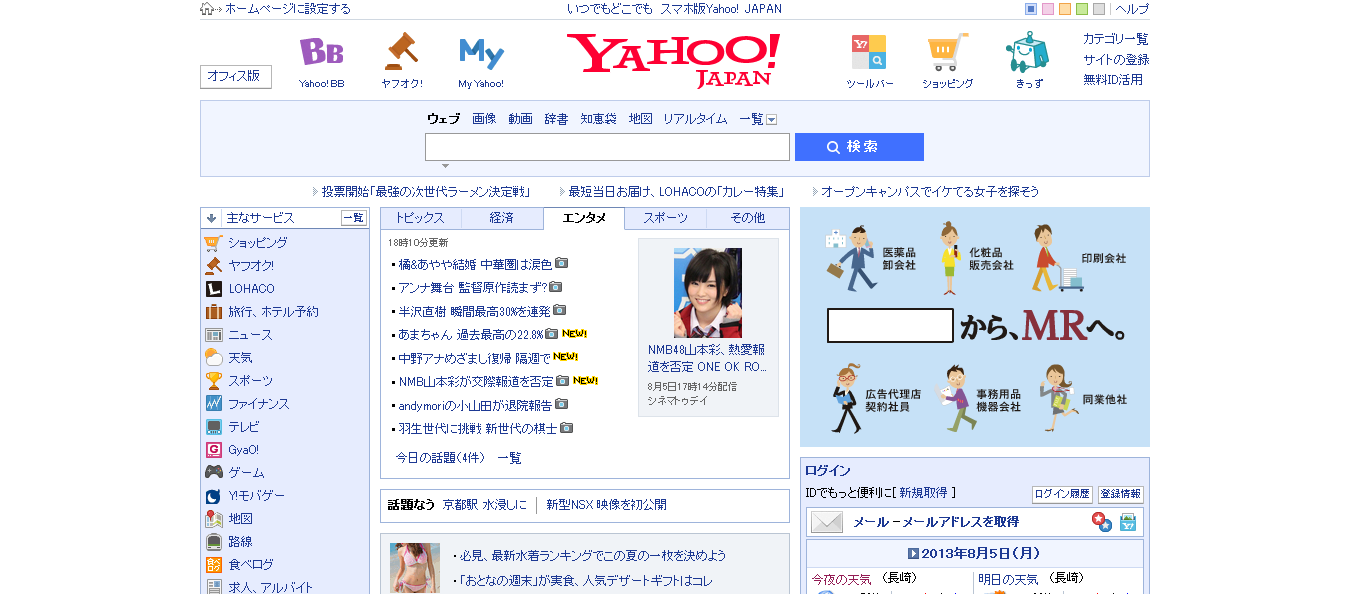Click the LOHACO icon in sidebar
Image resolution: width=1349 pixels, height=594 pixels.
click(213, 289)
